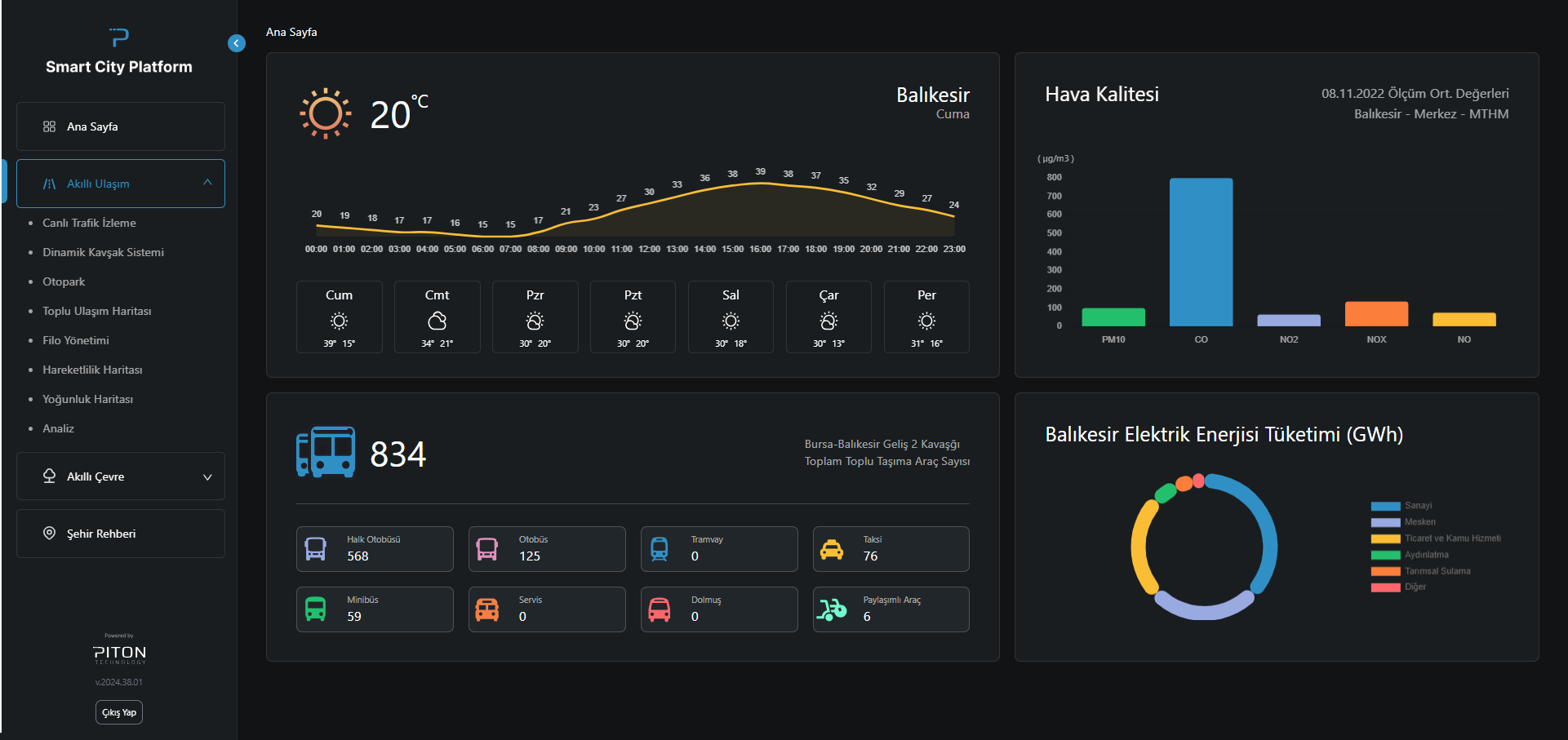Click the orange Servis vehicle icon
Screen dimensions: 1568x740
[x=487, y=609]
